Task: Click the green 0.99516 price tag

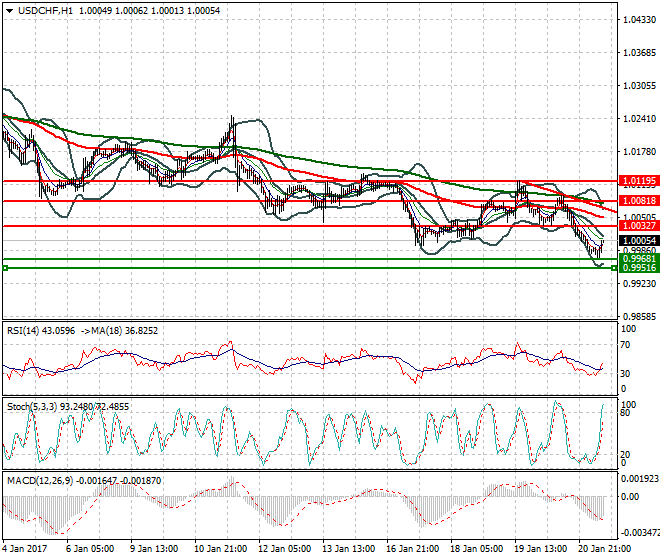Action: 637,268
